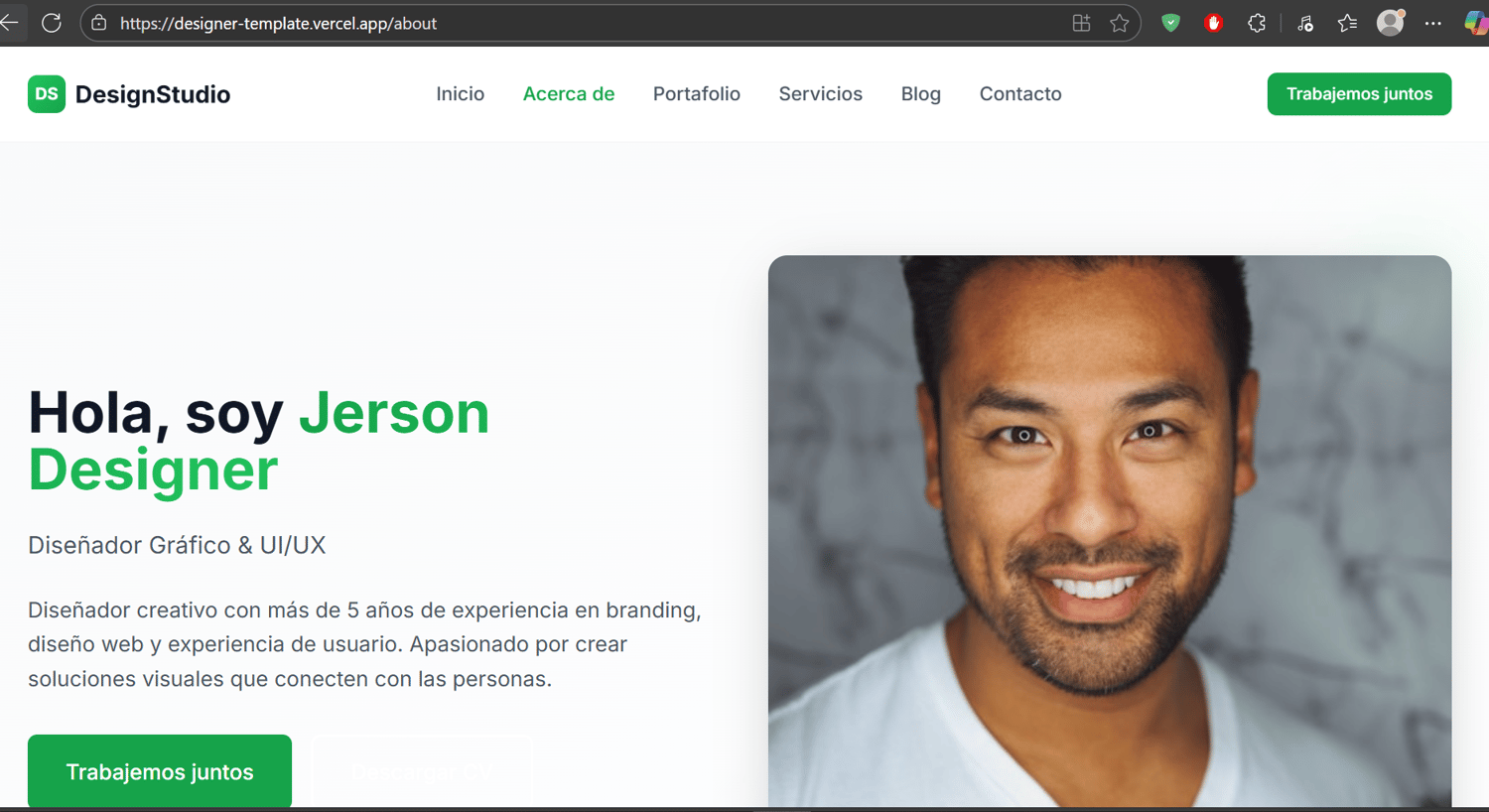Click the browser refresh icon
This screenshot has width=1489, height=812.
click(52, 23)
